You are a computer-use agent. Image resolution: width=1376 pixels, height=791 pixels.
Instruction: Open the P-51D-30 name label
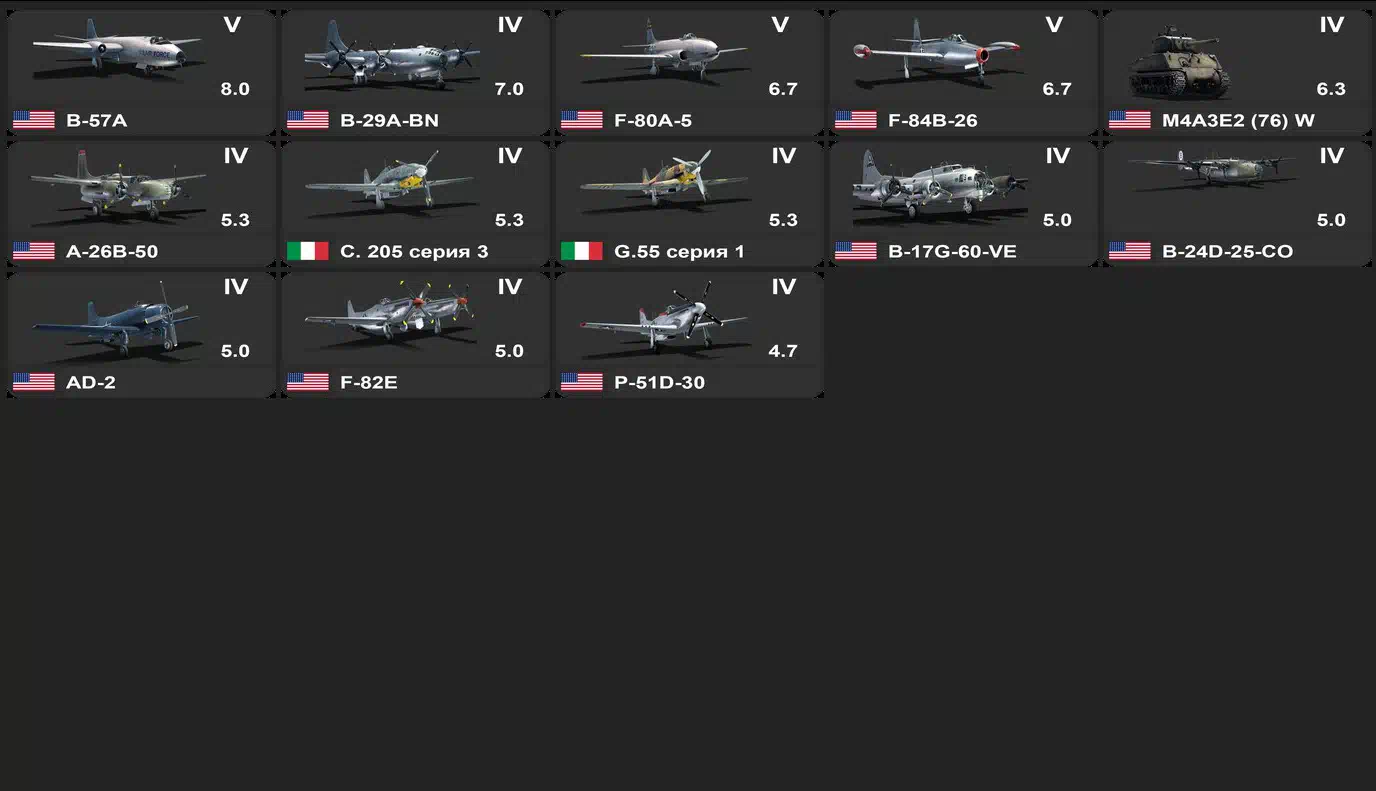pos(659,382)
